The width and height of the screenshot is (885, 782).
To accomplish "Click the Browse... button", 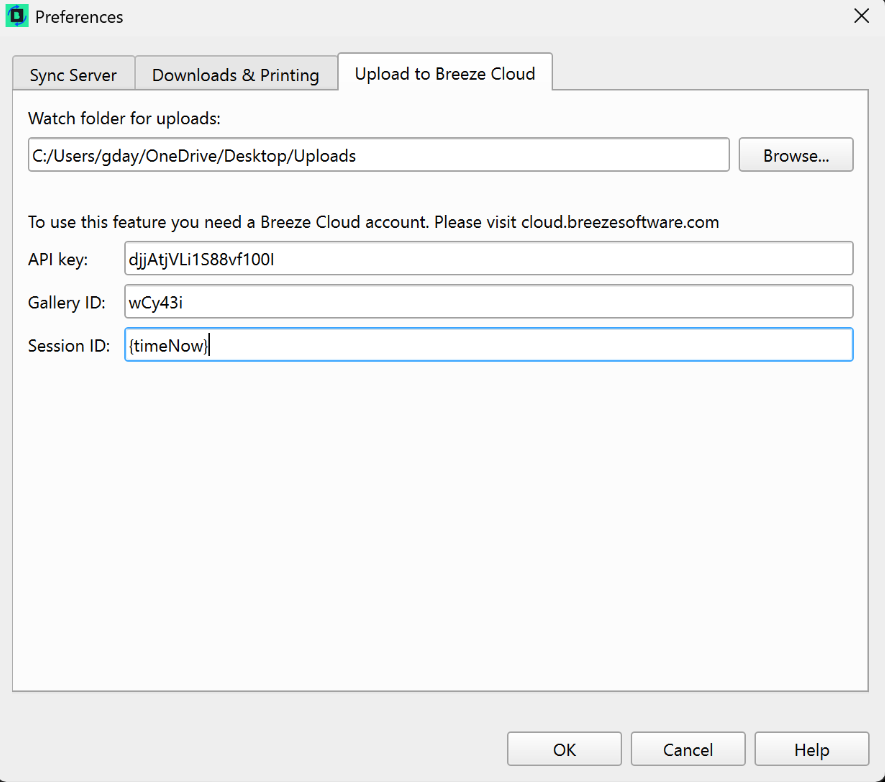I will click(x=796, y=155).
